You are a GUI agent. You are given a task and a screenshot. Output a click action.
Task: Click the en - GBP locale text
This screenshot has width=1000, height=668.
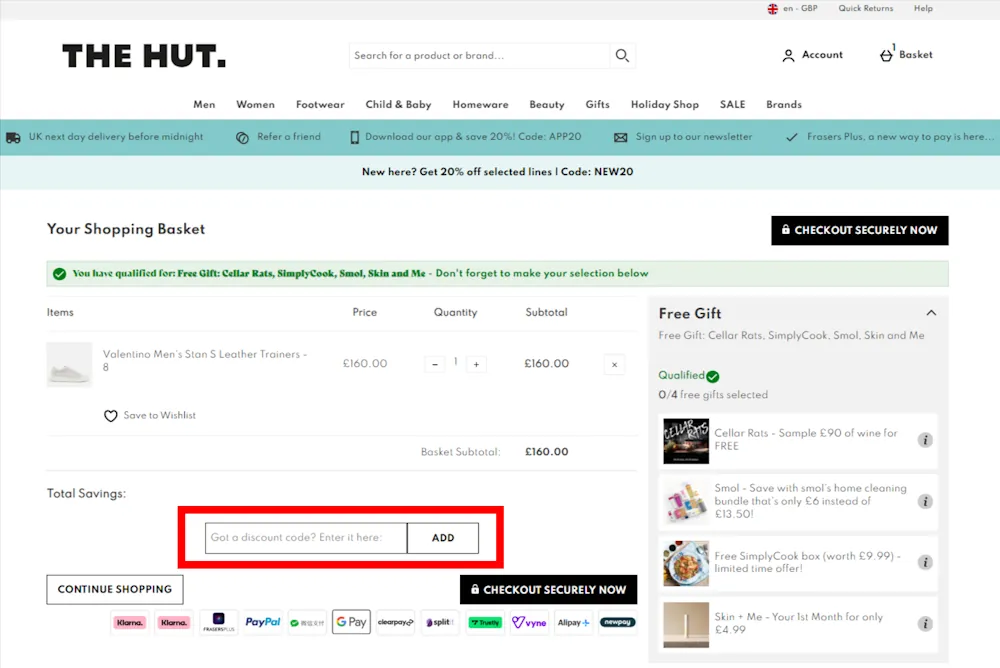[x=800, y=9]
